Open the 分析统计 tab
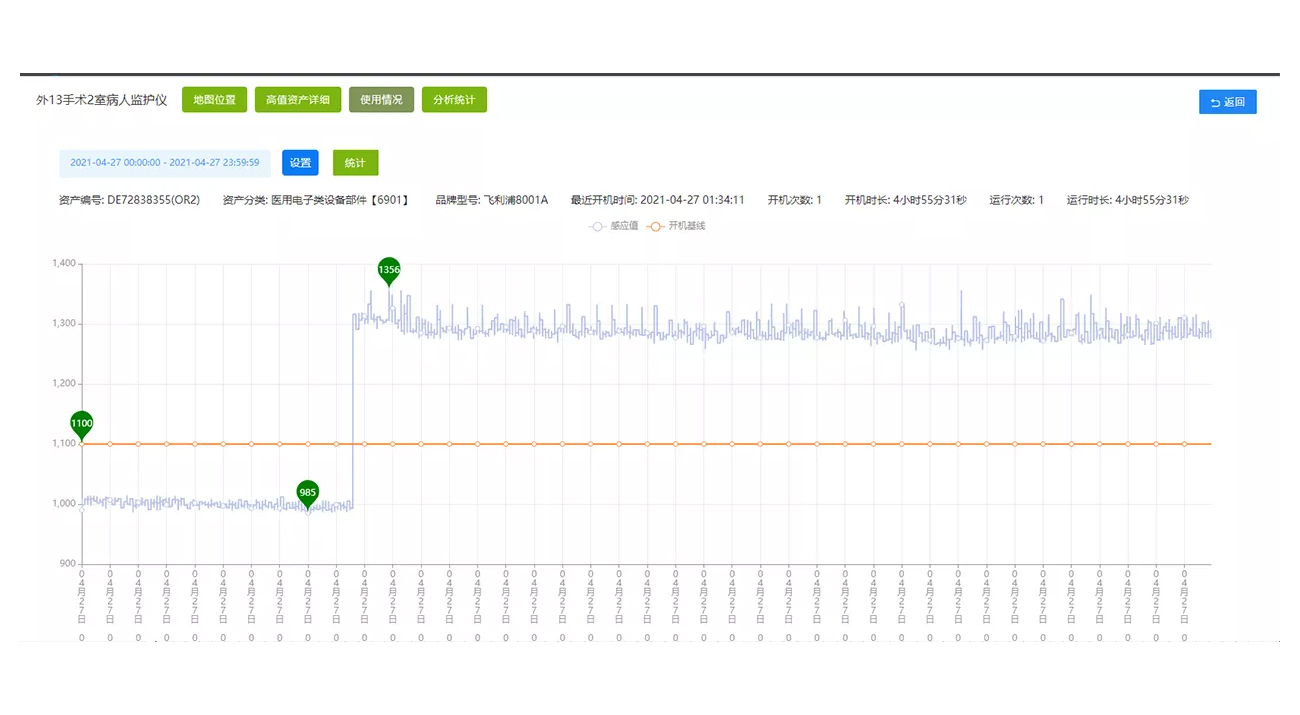 454,100
